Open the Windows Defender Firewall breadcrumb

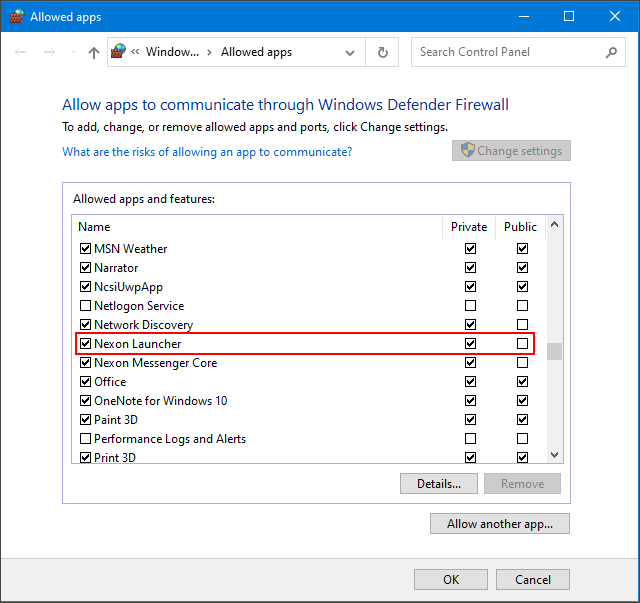pos(173,52)
